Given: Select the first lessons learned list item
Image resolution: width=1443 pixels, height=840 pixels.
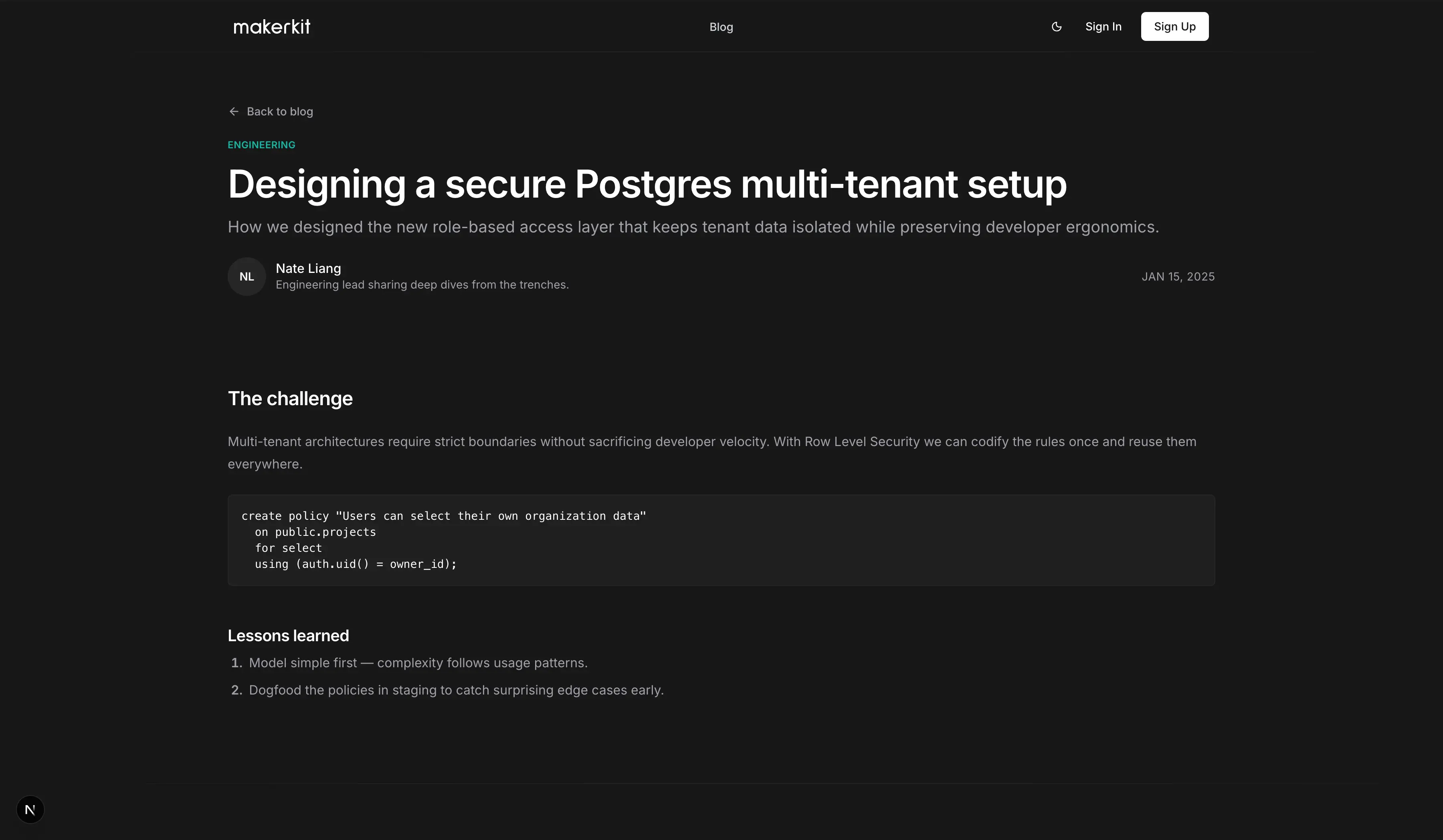Looking at the screenshot, I should (x=418, y=662).
